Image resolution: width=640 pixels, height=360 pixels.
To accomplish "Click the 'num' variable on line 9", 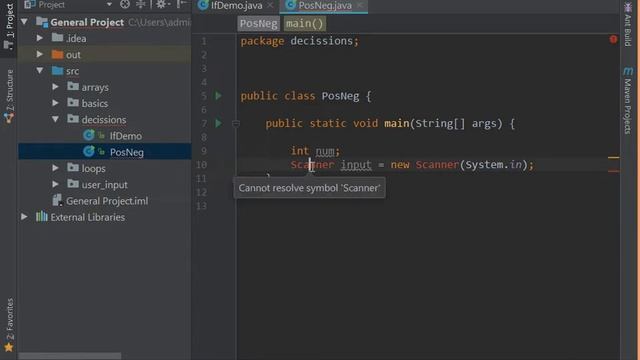I will point(325,151).
